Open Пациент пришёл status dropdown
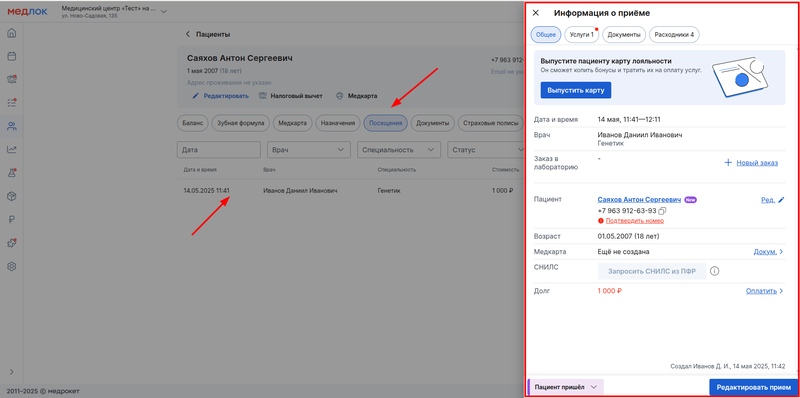 565,387
